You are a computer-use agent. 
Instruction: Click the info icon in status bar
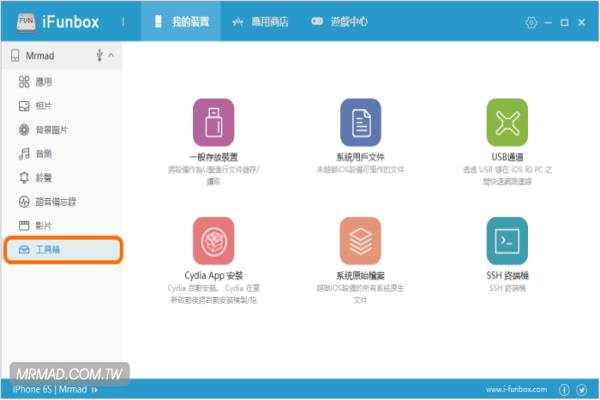pyautogui.click(x=564, y=390)
